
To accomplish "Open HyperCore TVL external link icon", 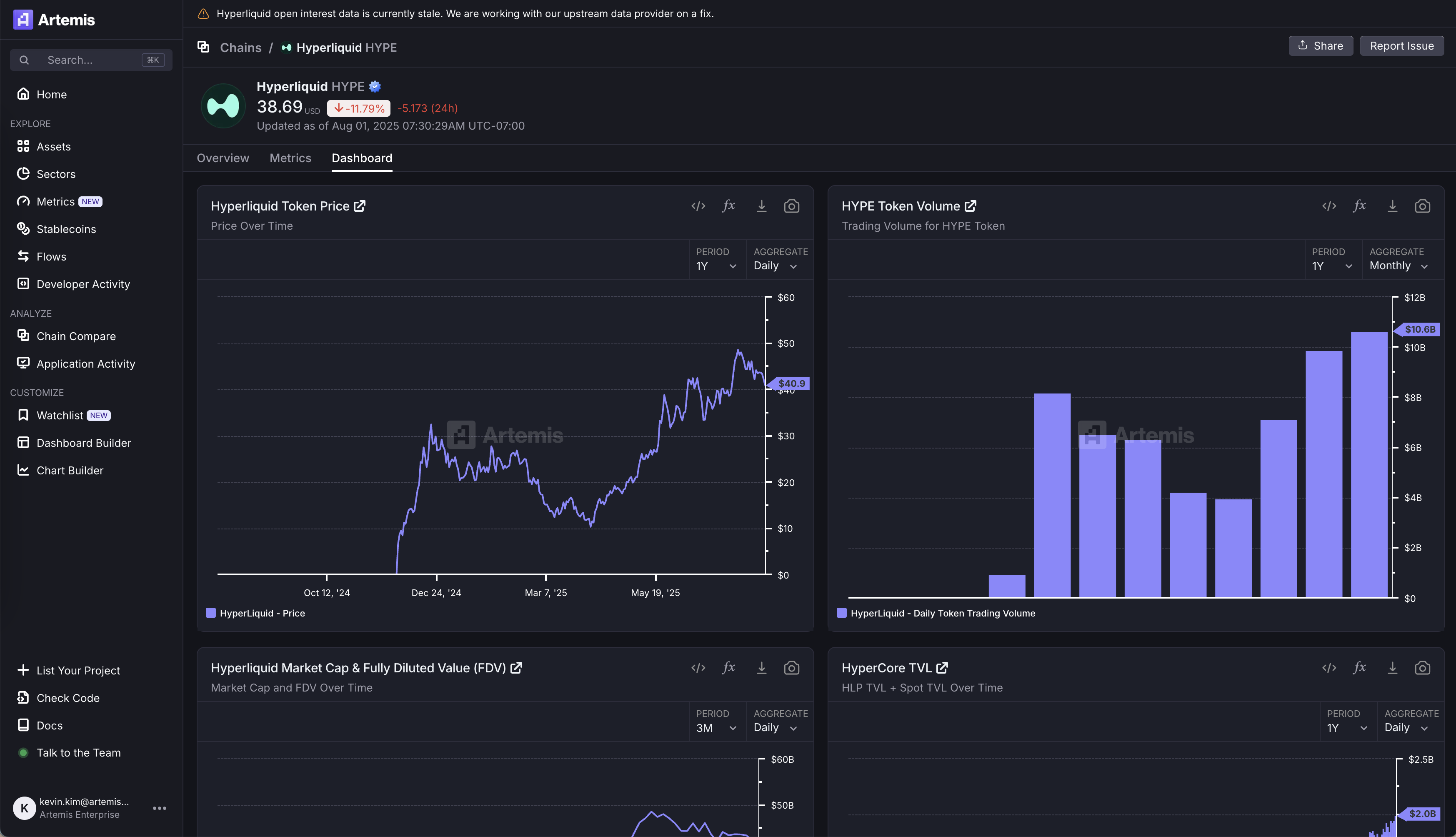I will tap(942, 667).
